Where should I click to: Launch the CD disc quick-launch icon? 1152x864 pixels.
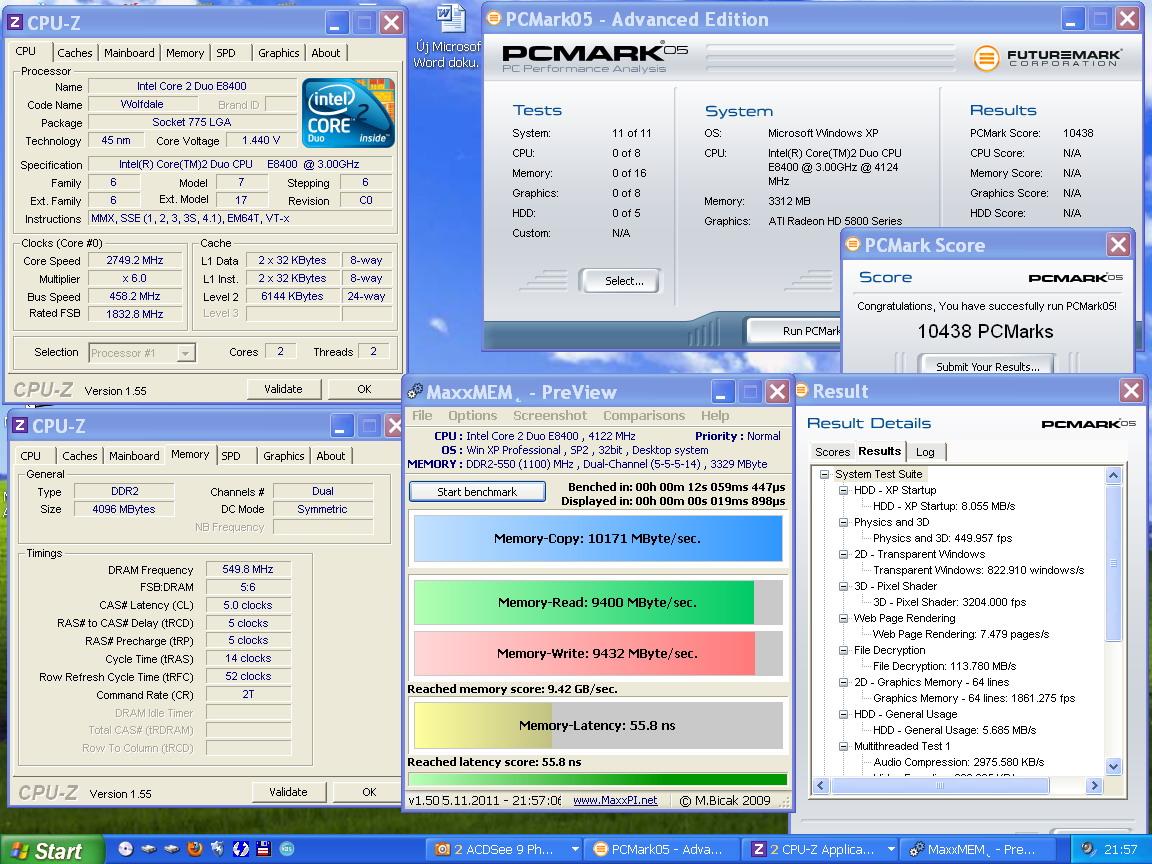125,849
